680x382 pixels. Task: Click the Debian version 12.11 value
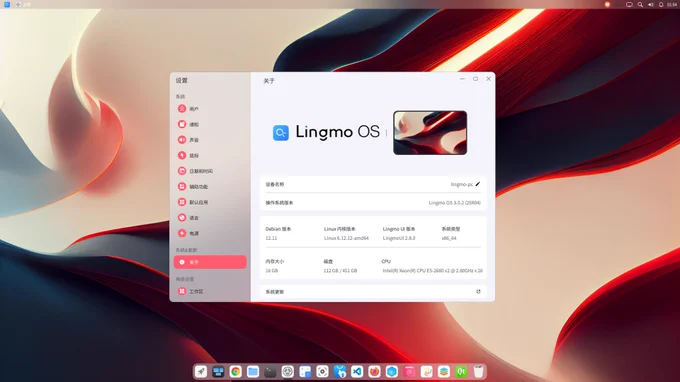pyautogui.click(x=271, y=238)
